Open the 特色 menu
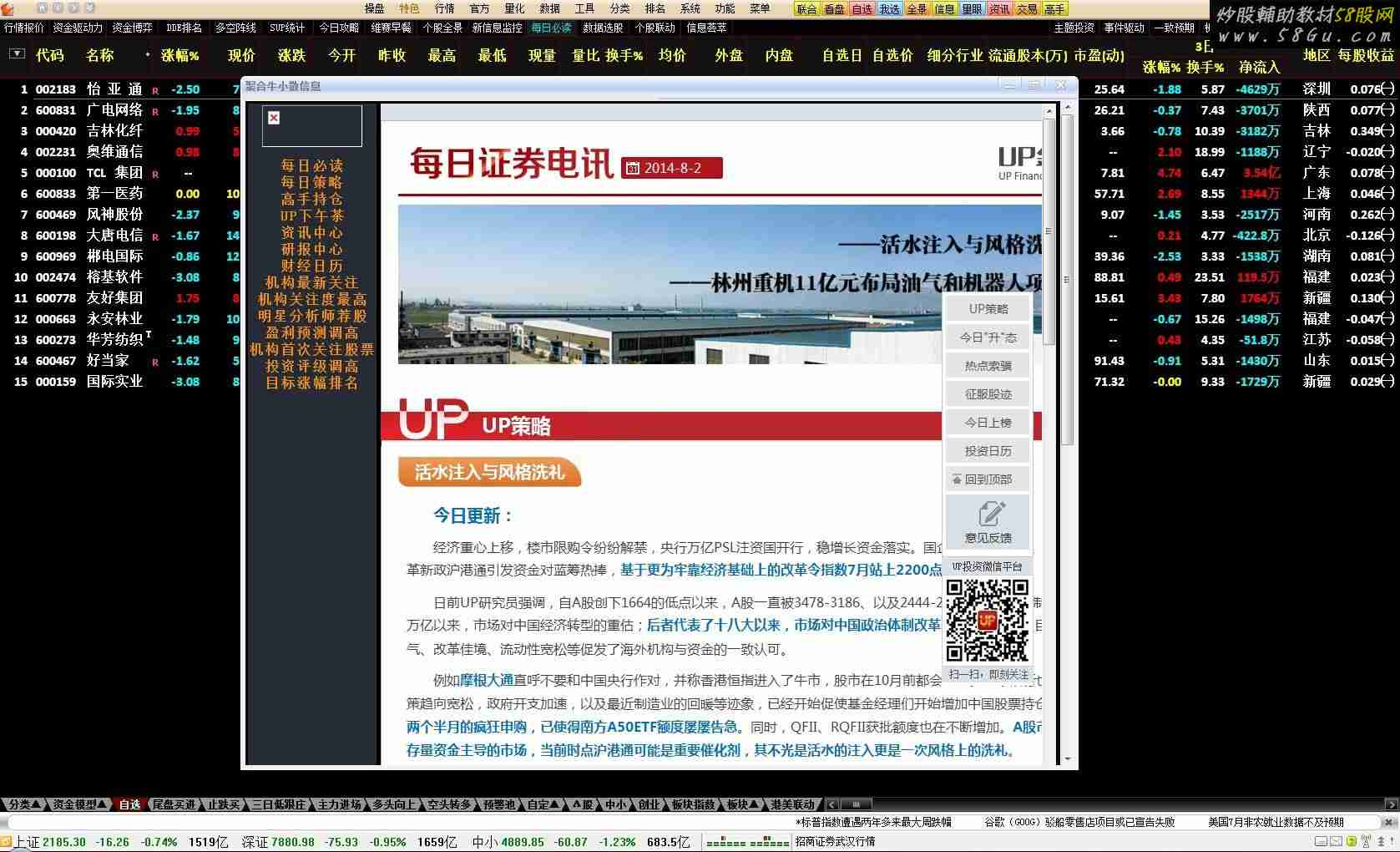The image size is (1400, 852). (409, 8)
